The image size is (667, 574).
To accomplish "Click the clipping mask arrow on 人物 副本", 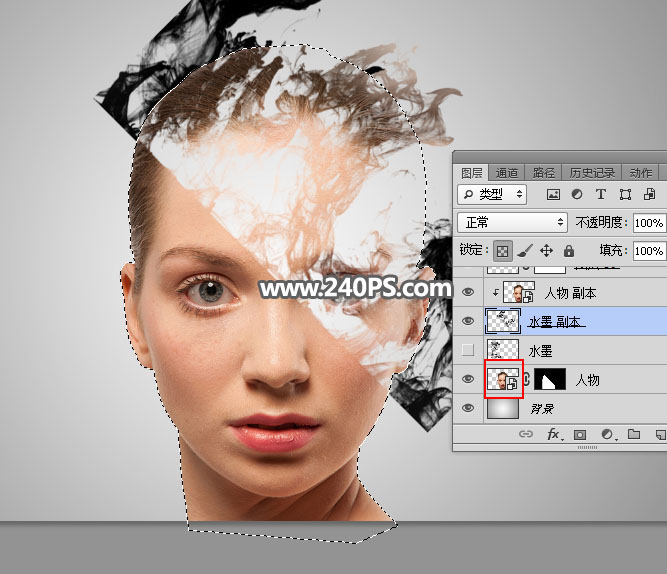I will pyautogui.click(x=495, y=292).
